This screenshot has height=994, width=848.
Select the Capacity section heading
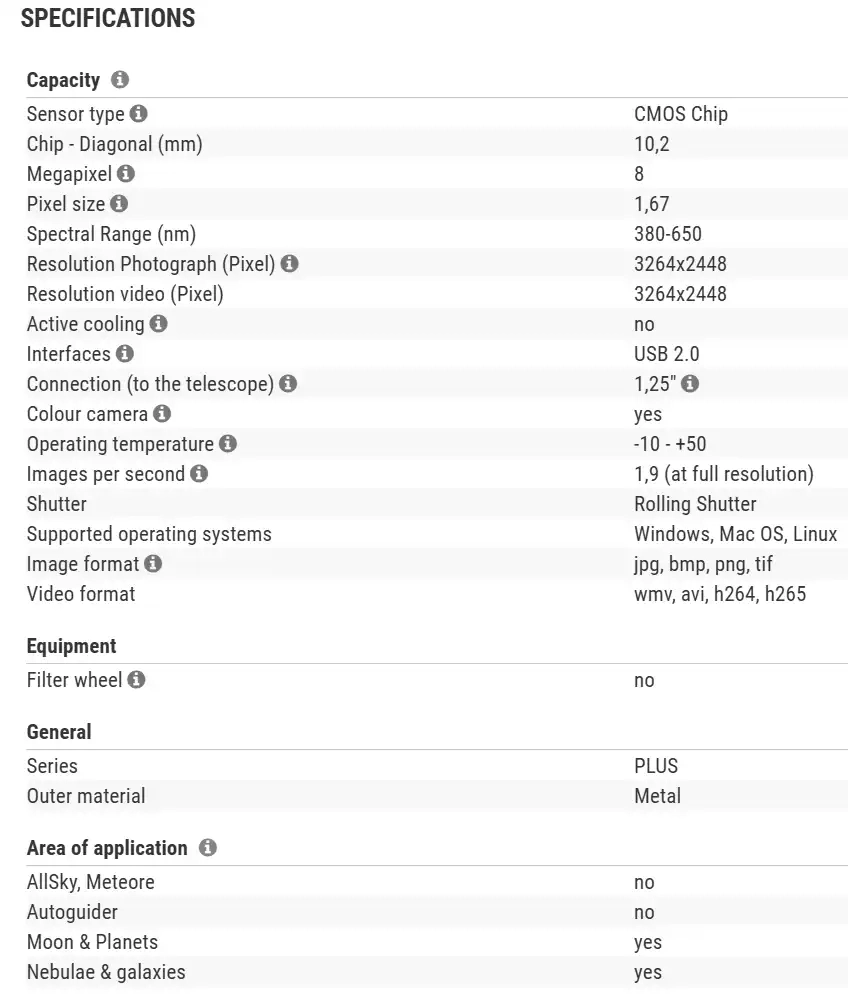[63, 80]
